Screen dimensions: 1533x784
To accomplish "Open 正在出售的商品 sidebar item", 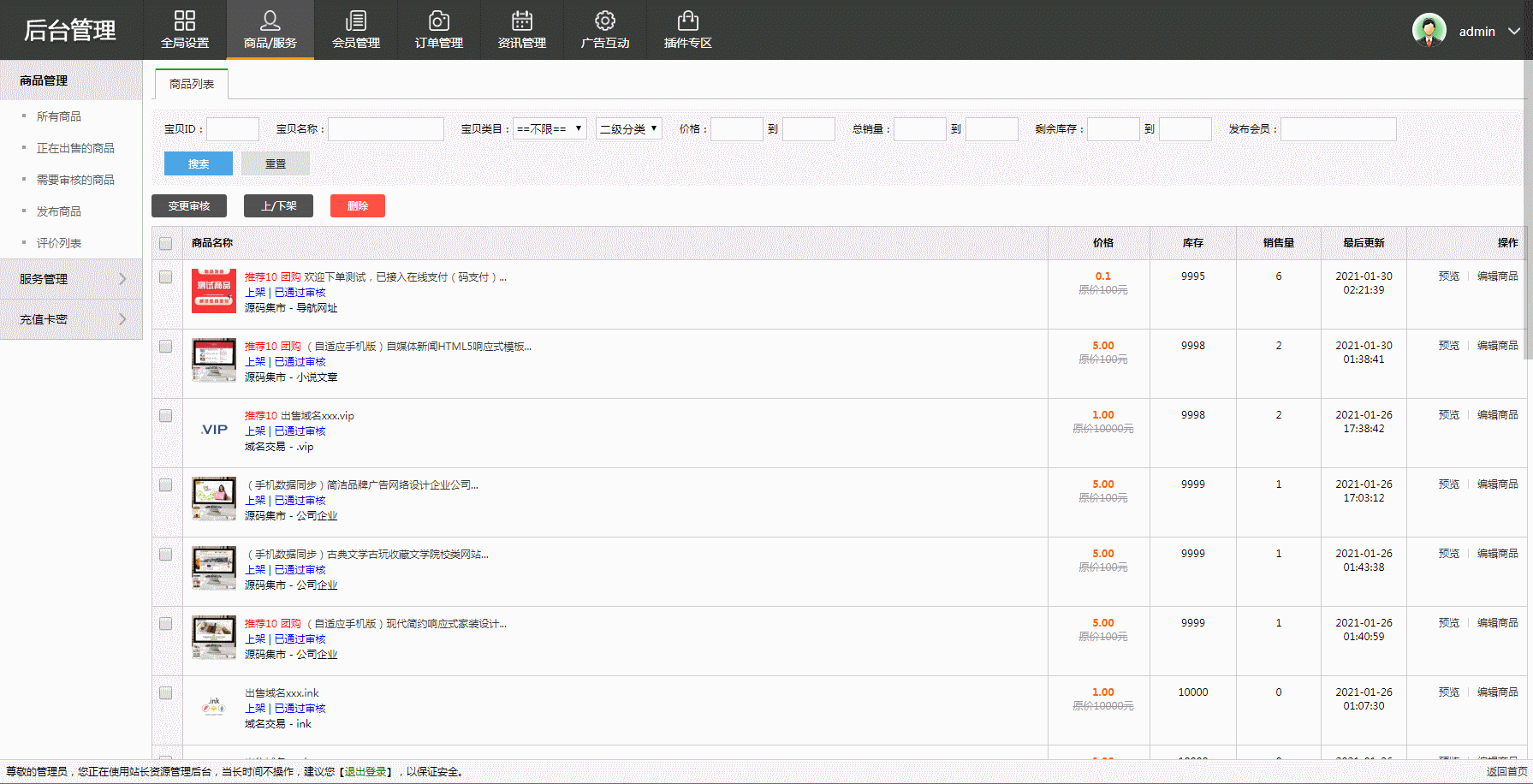I will (75, 148).
